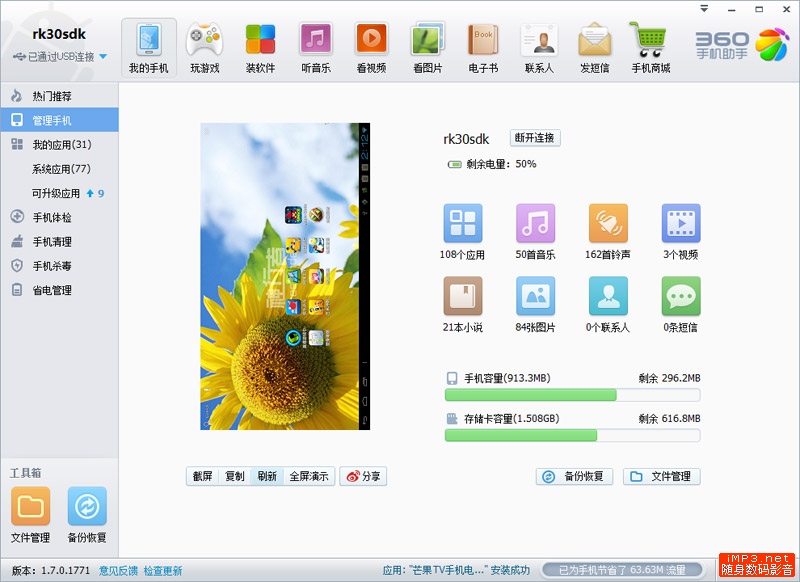The height and width of the screenshot is (582, 800).
Task: Click 断开连接 to disconnect the device
Action: click(x=535, y=138)
